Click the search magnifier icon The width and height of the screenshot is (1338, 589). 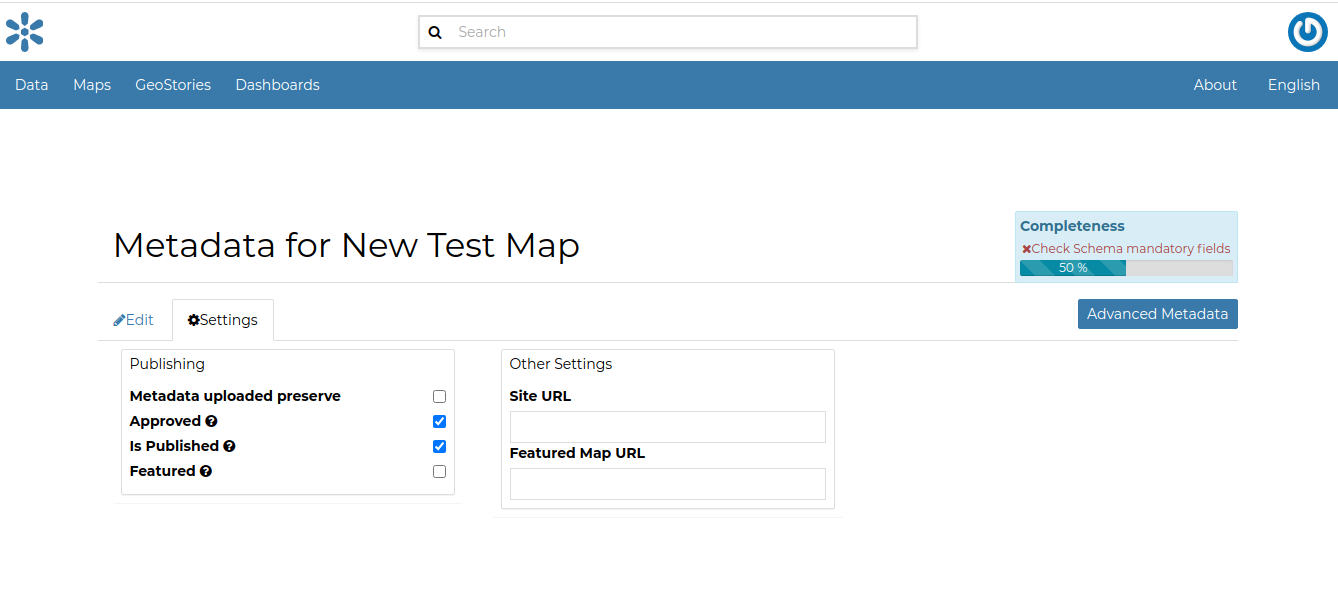click(435, 32)
